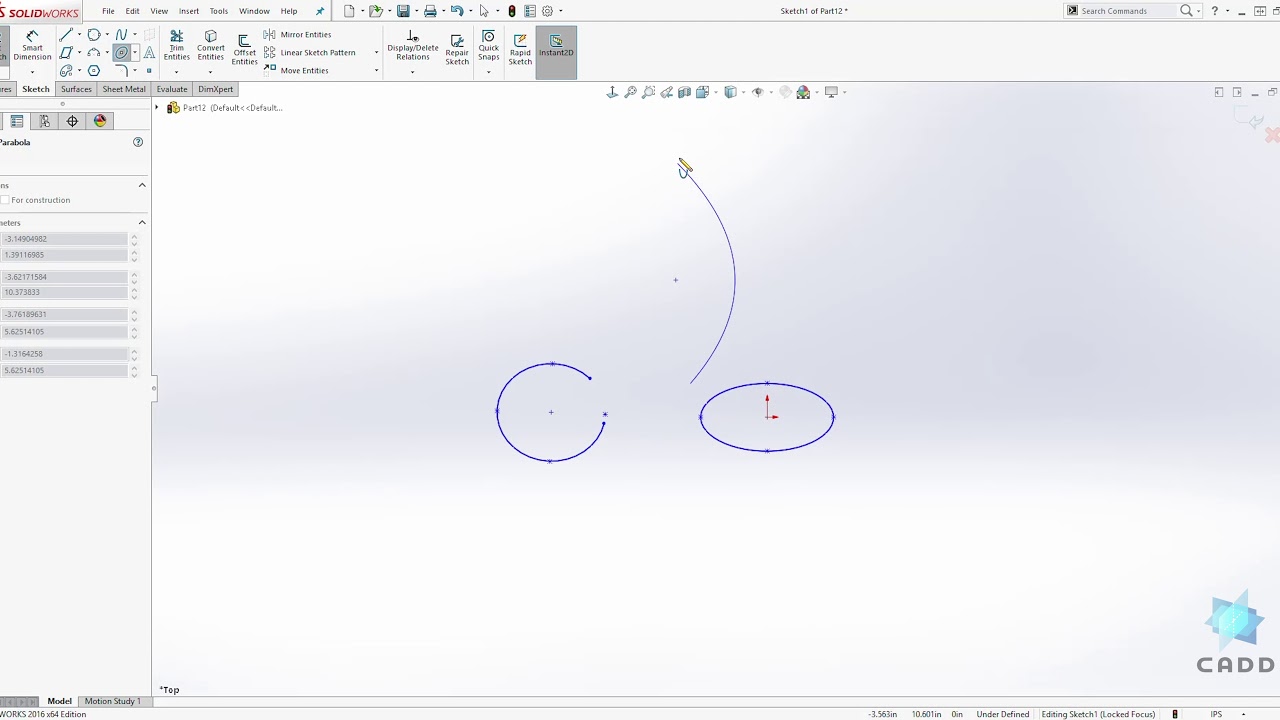Screen dimensions: 1280x720
Task: Select the Smart Dimension tool
Action: (32, 45)
